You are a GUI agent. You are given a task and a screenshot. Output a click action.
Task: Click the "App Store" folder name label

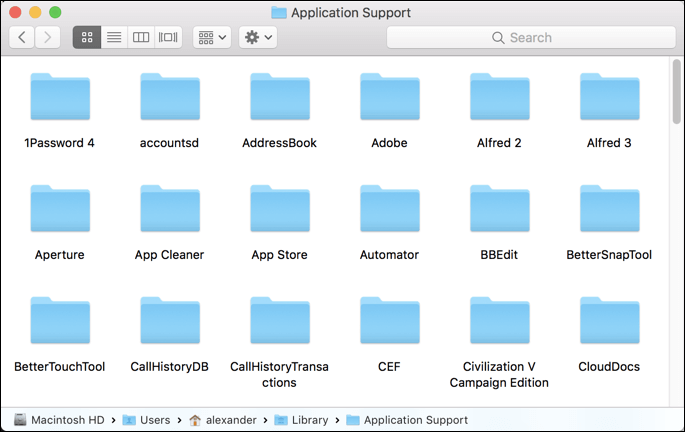(279, 255)
